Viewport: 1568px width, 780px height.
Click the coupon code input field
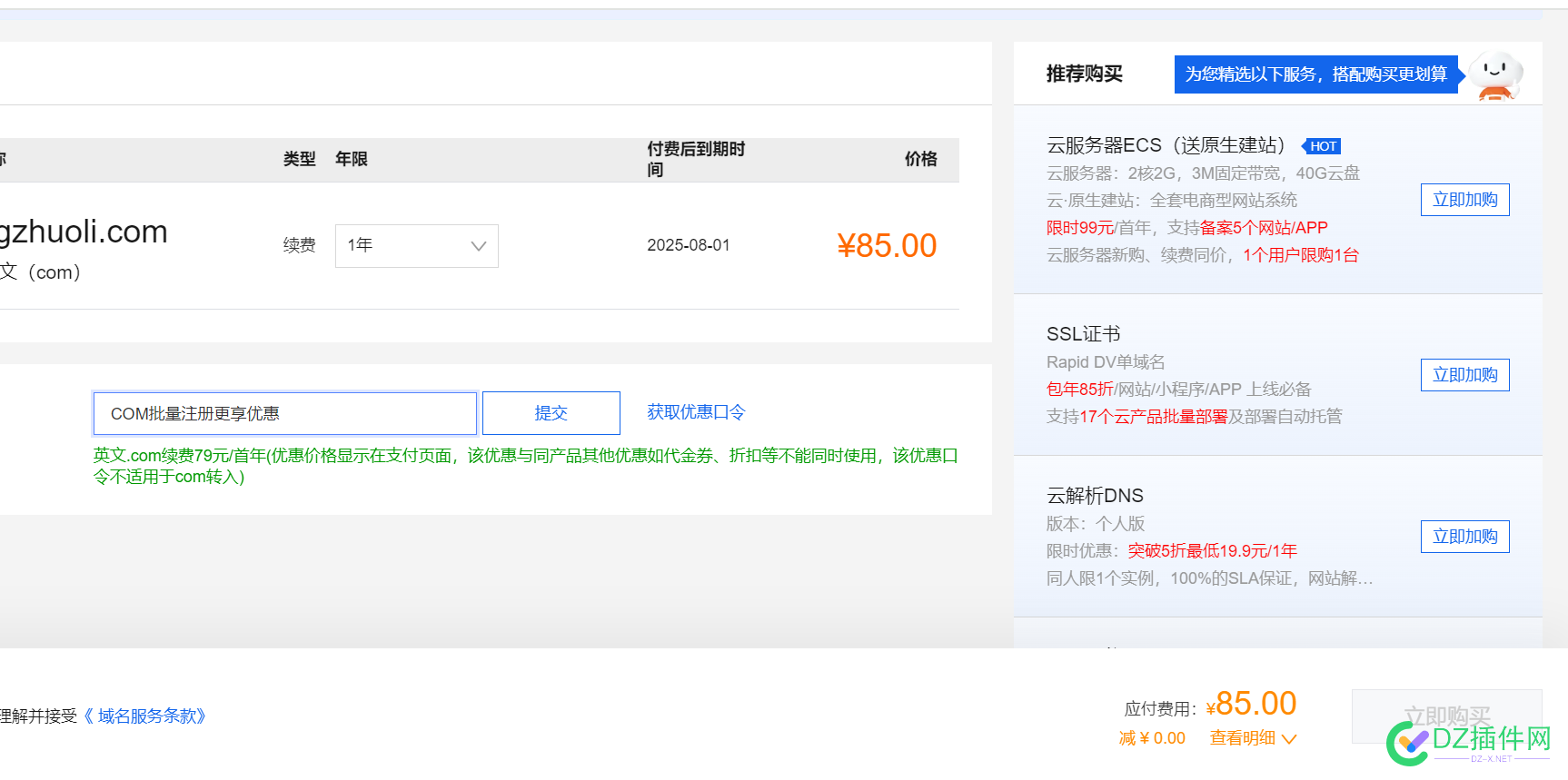pos(285,414)
